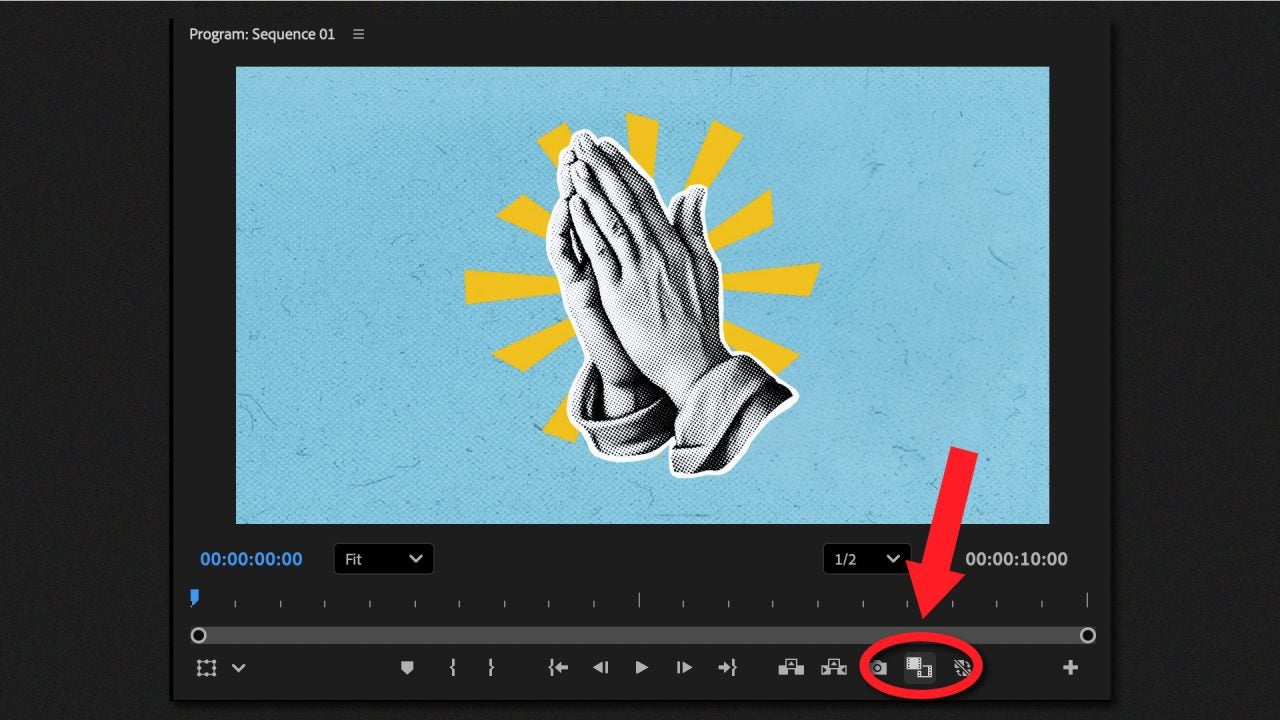
Task: Click the Play button
Action: 640,667
